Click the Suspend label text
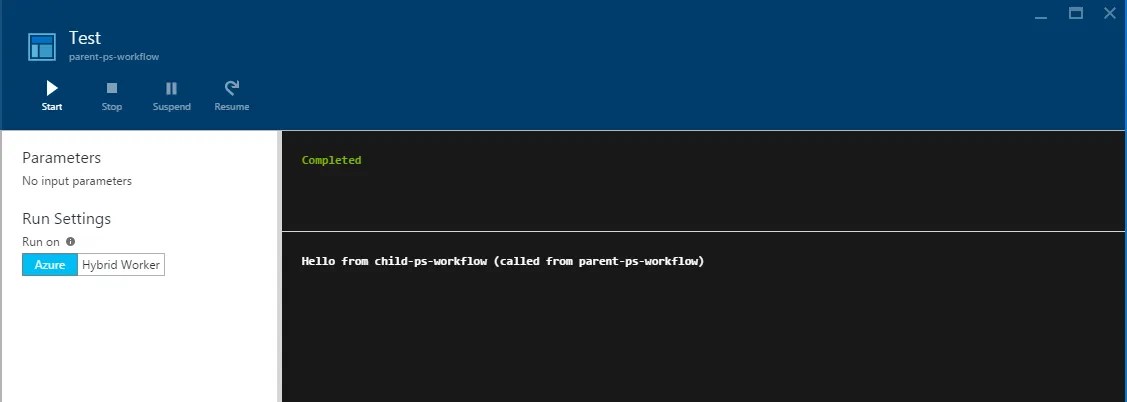Screen dimensions: 1127x402 (x=172, y=106)
